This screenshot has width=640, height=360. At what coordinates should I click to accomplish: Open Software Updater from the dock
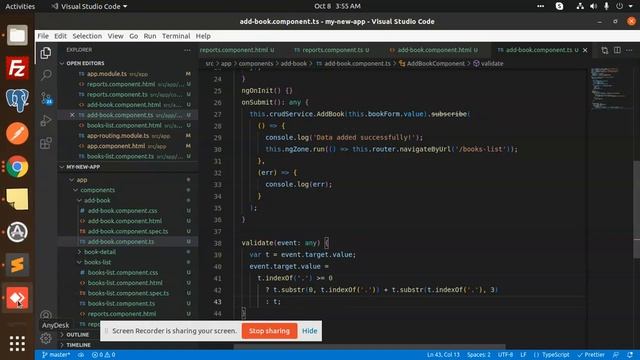[17, 232]
